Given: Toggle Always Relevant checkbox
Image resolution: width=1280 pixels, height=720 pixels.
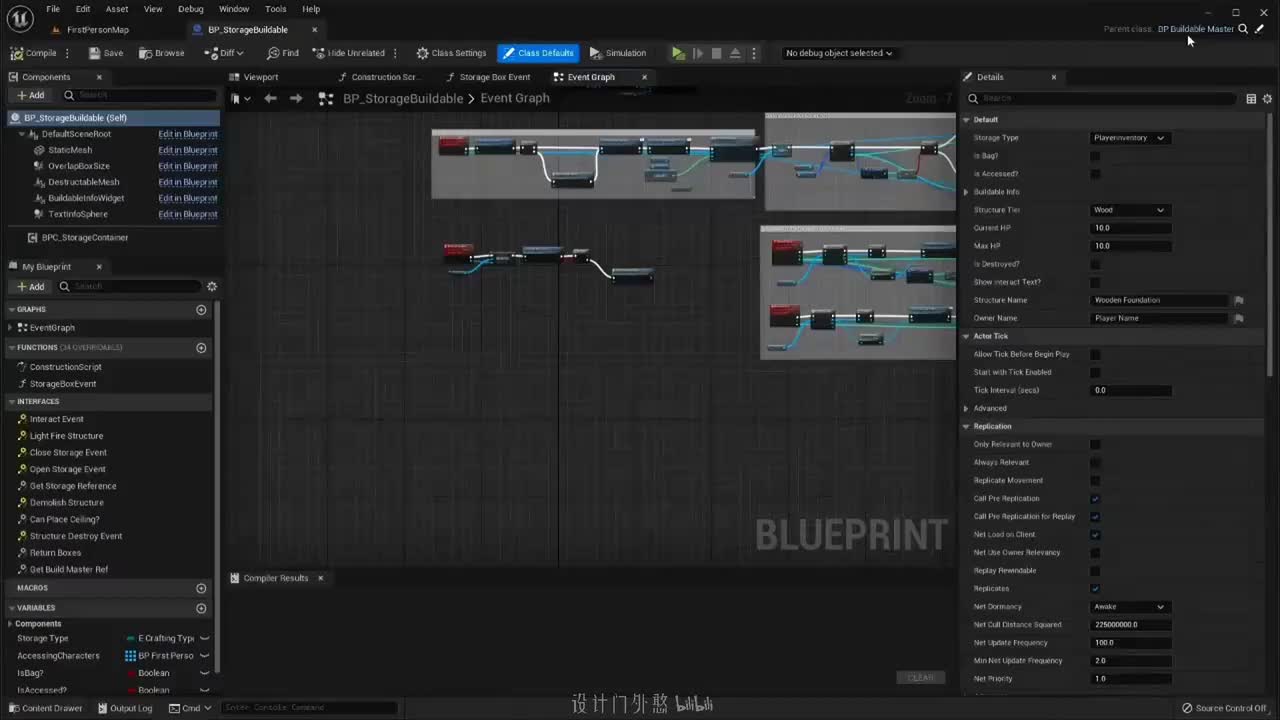Looking at the screenshot, I should click(x=1095, y=462).
